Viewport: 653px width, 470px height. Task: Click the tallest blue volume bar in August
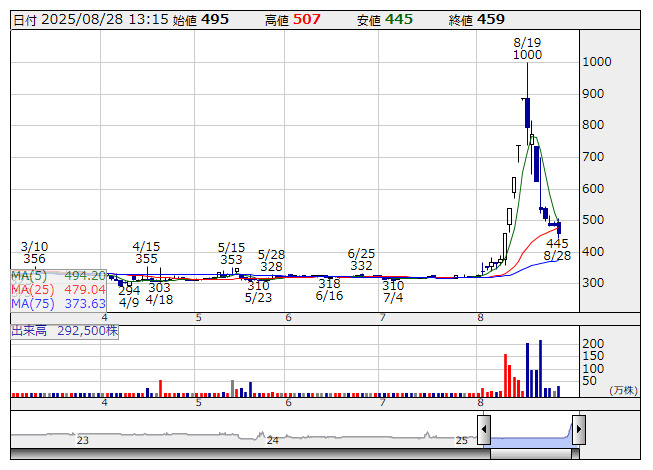[x=540, y=367]
